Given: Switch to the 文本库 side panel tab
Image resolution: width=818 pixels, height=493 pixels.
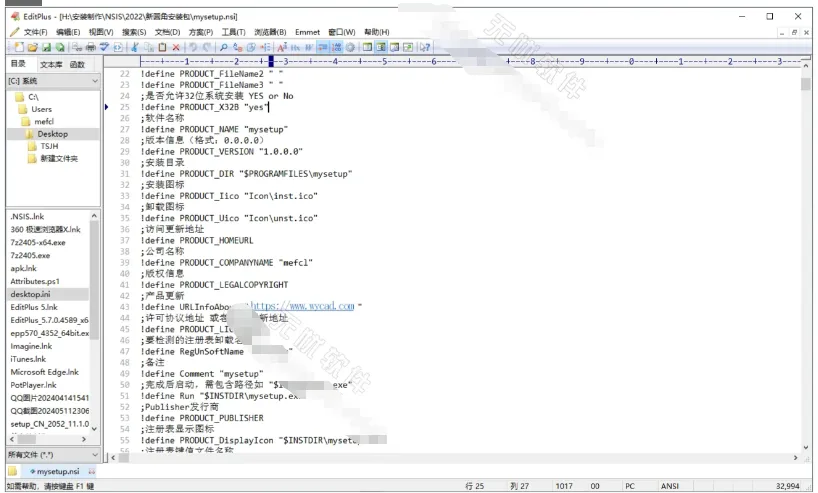Looking at the screenshot, I should coord(51,65).
